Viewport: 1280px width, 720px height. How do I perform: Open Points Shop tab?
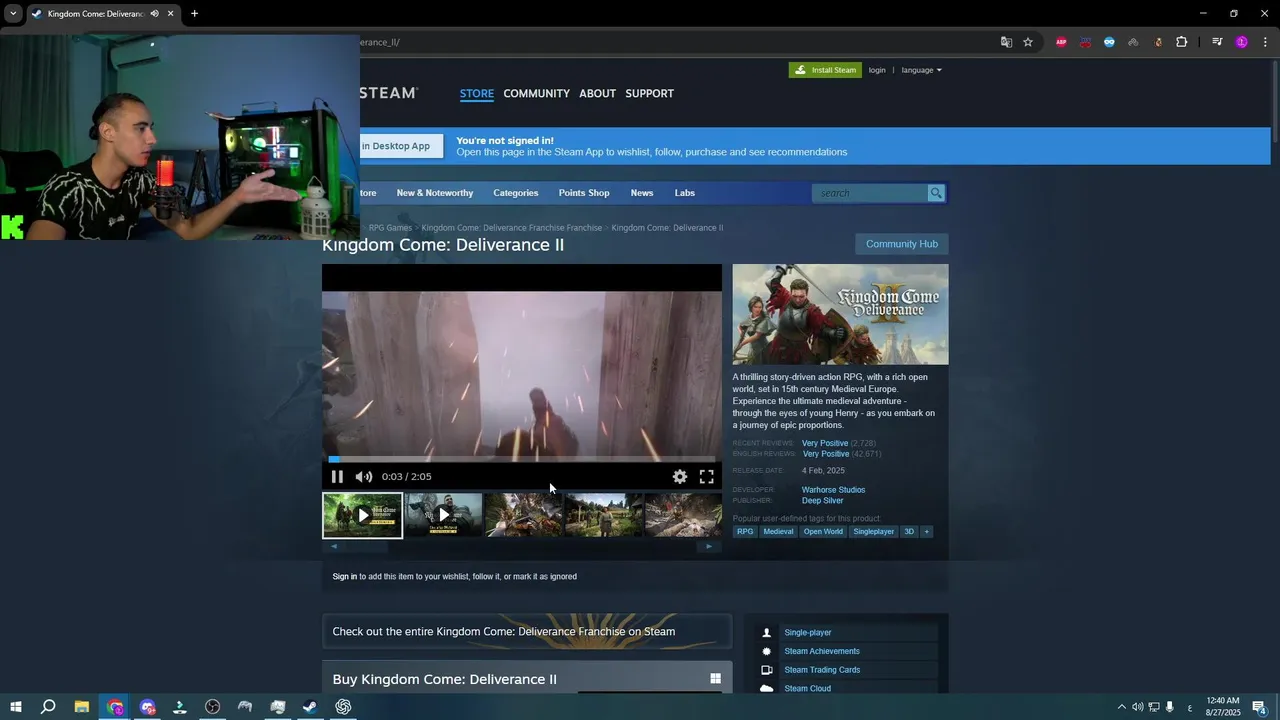584,193
